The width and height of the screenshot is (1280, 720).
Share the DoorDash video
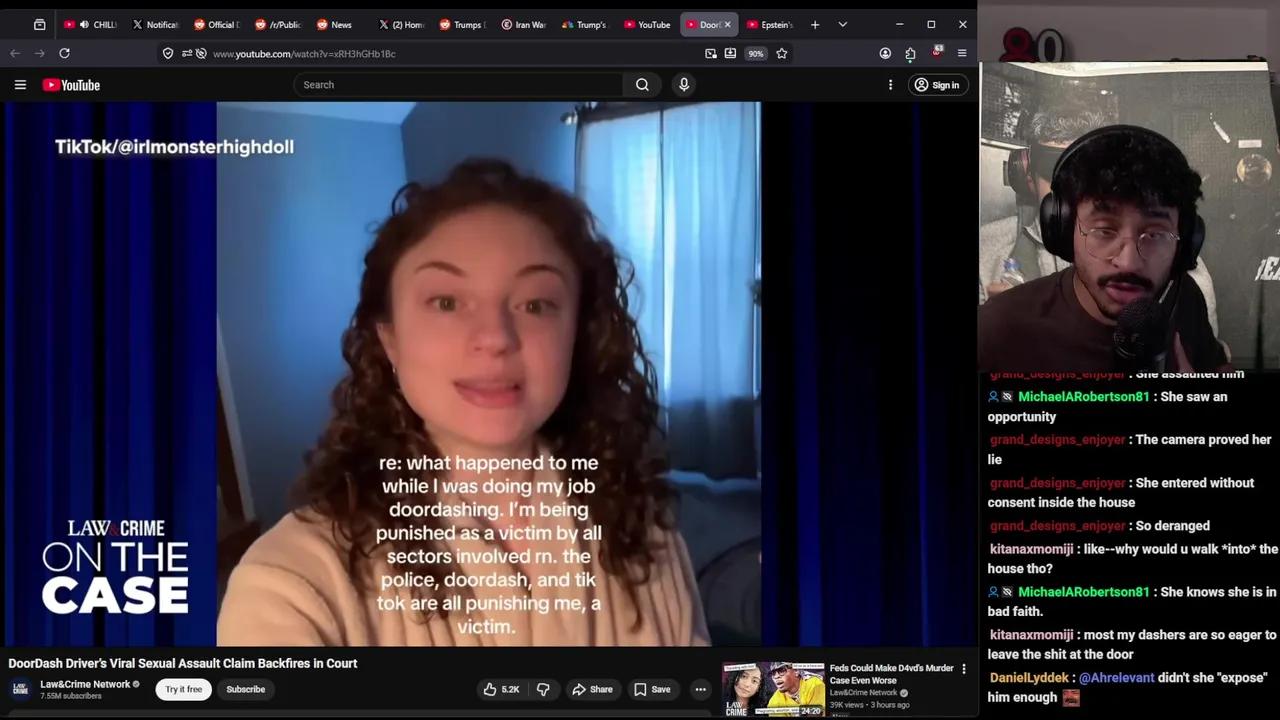point(591,689)
